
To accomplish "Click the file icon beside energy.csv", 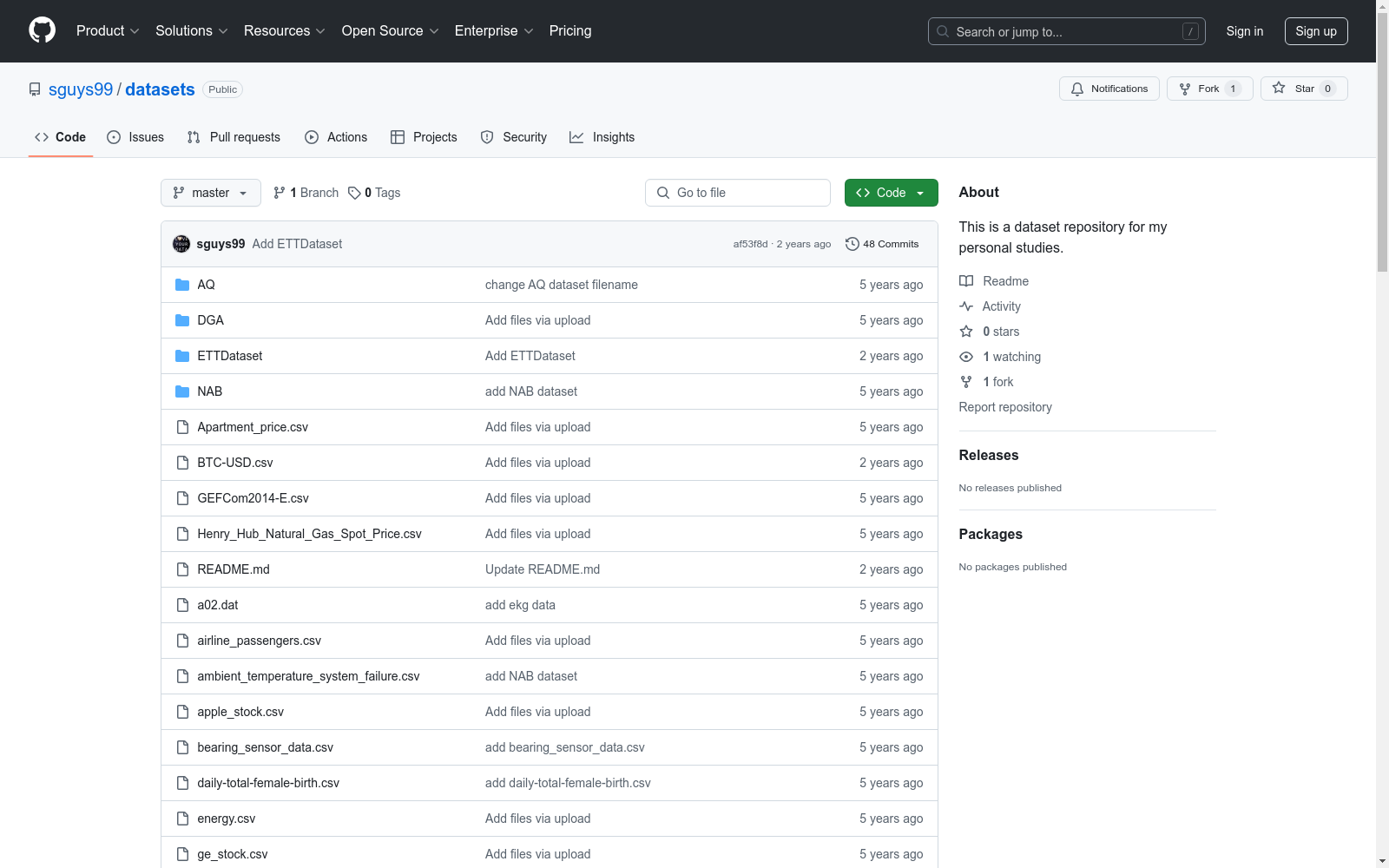I will [182, 819].
